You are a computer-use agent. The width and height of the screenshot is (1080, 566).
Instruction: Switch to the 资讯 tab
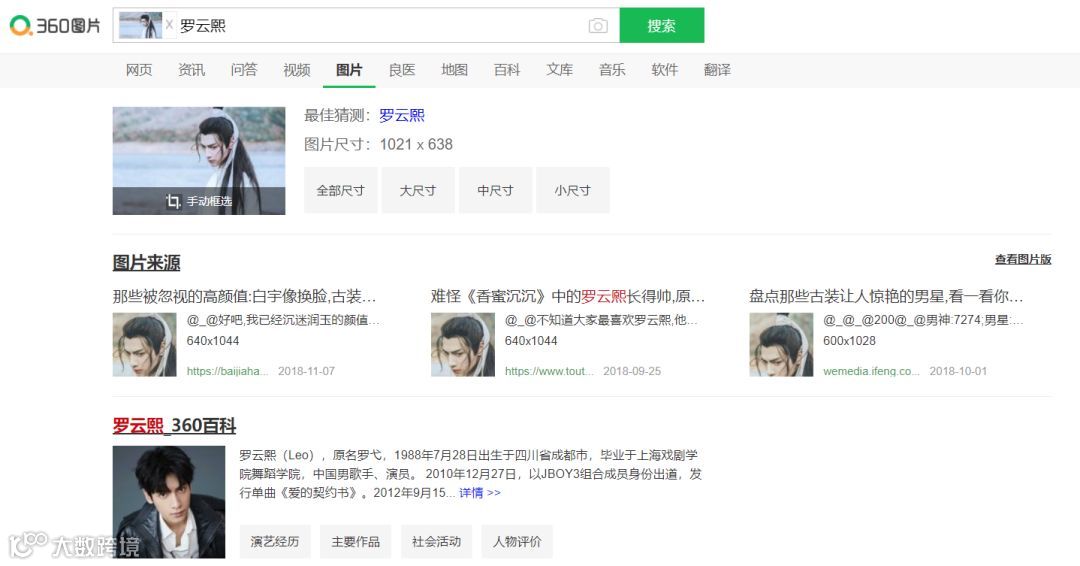pos(191,70)
